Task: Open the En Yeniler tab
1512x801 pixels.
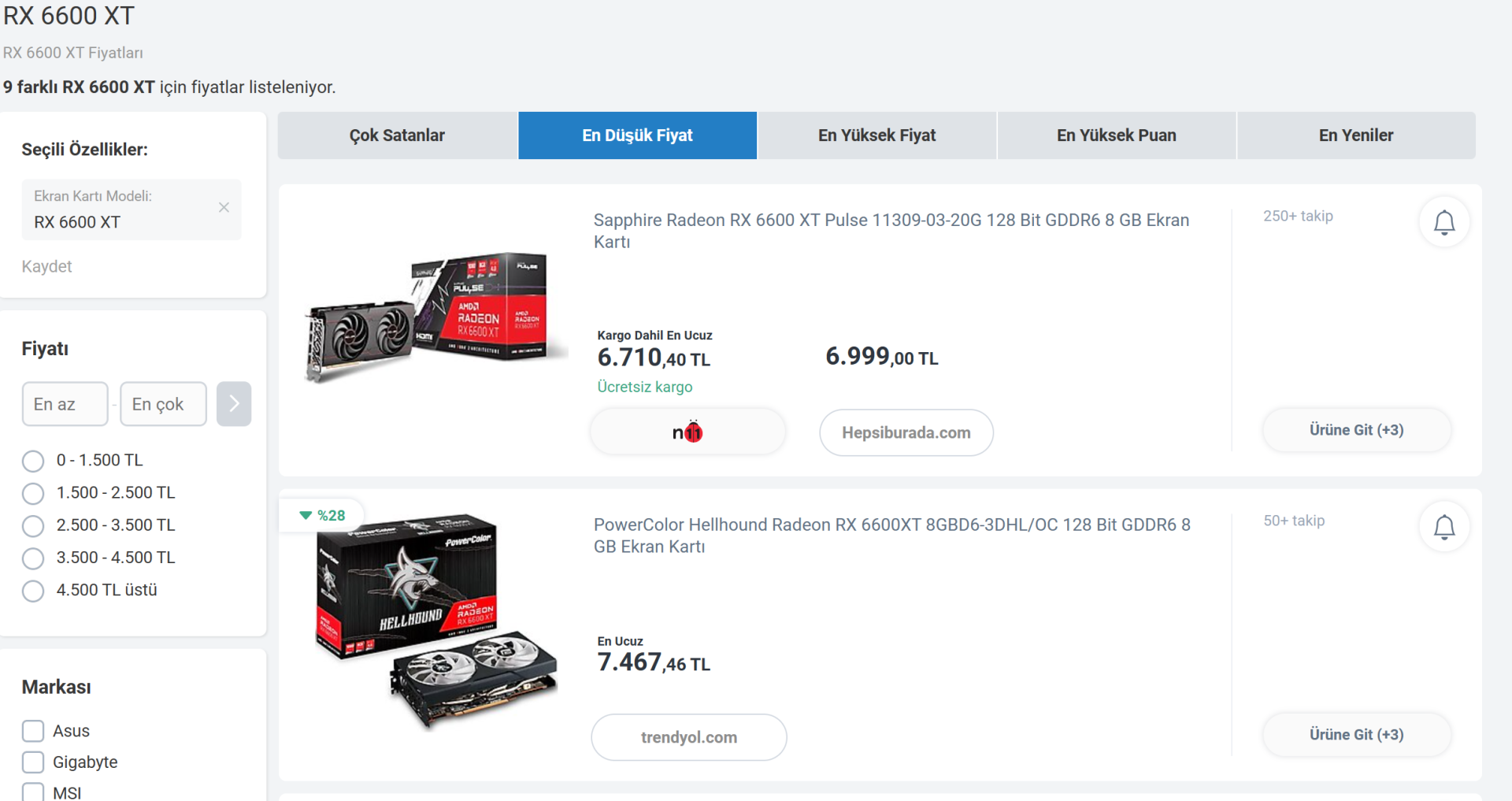Action: [1355, 135]
